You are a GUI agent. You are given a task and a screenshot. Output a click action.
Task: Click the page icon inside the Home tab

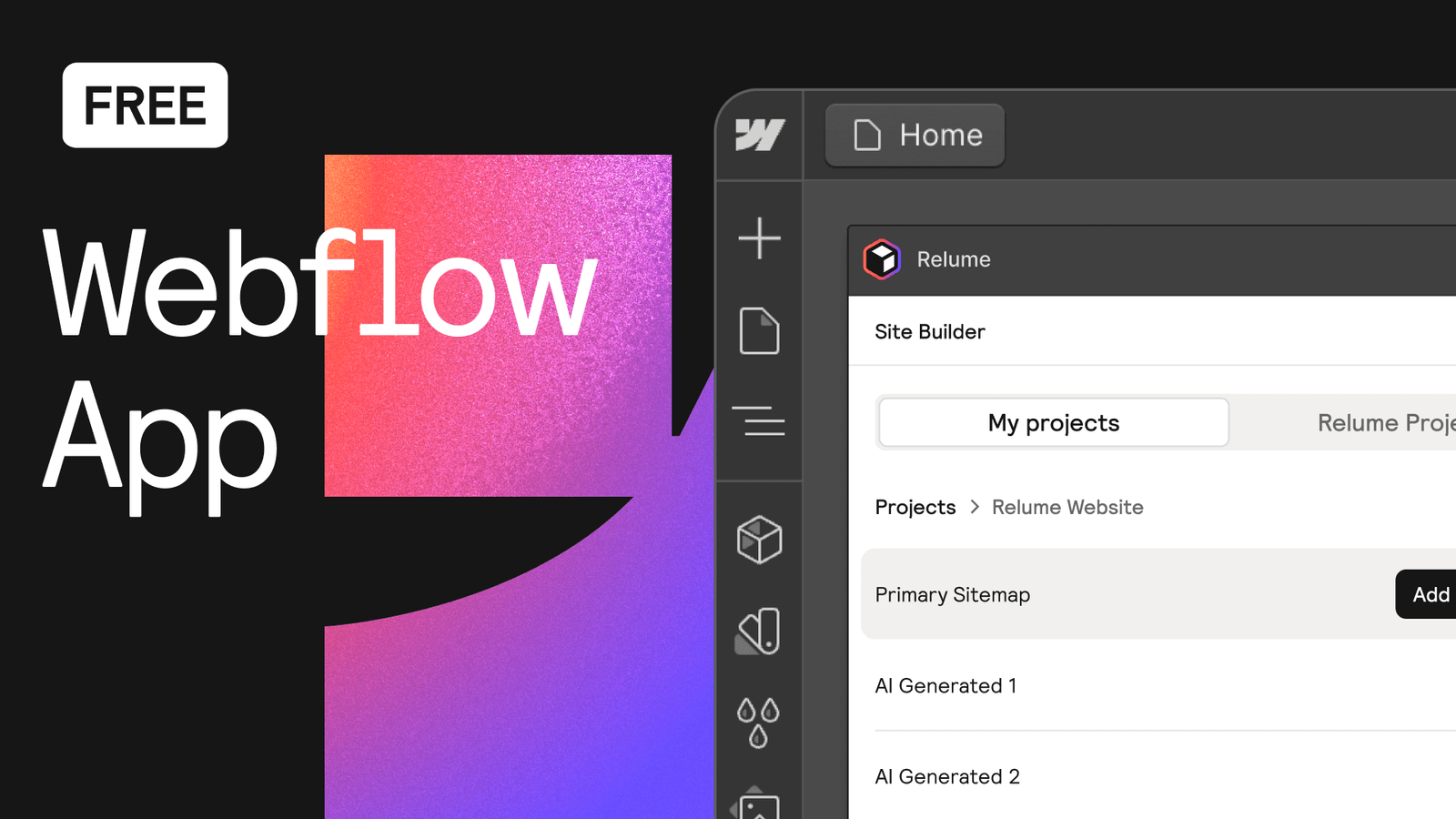(865, 135)
